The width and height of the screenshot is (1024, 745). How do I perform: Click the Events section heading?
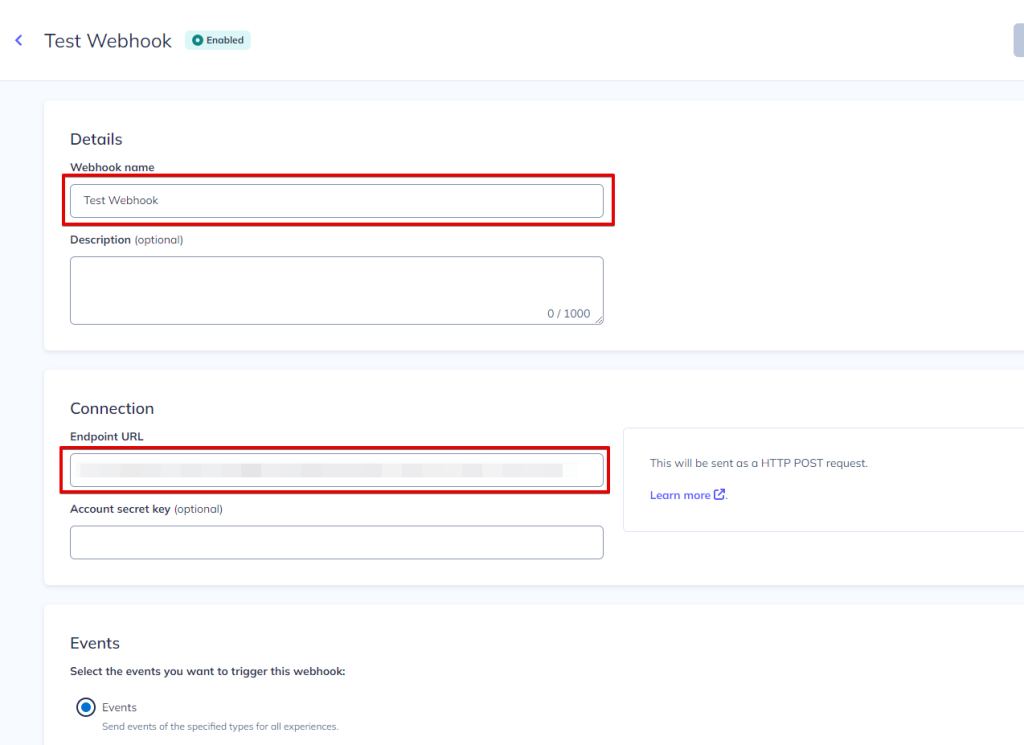(x=95, y=643)
